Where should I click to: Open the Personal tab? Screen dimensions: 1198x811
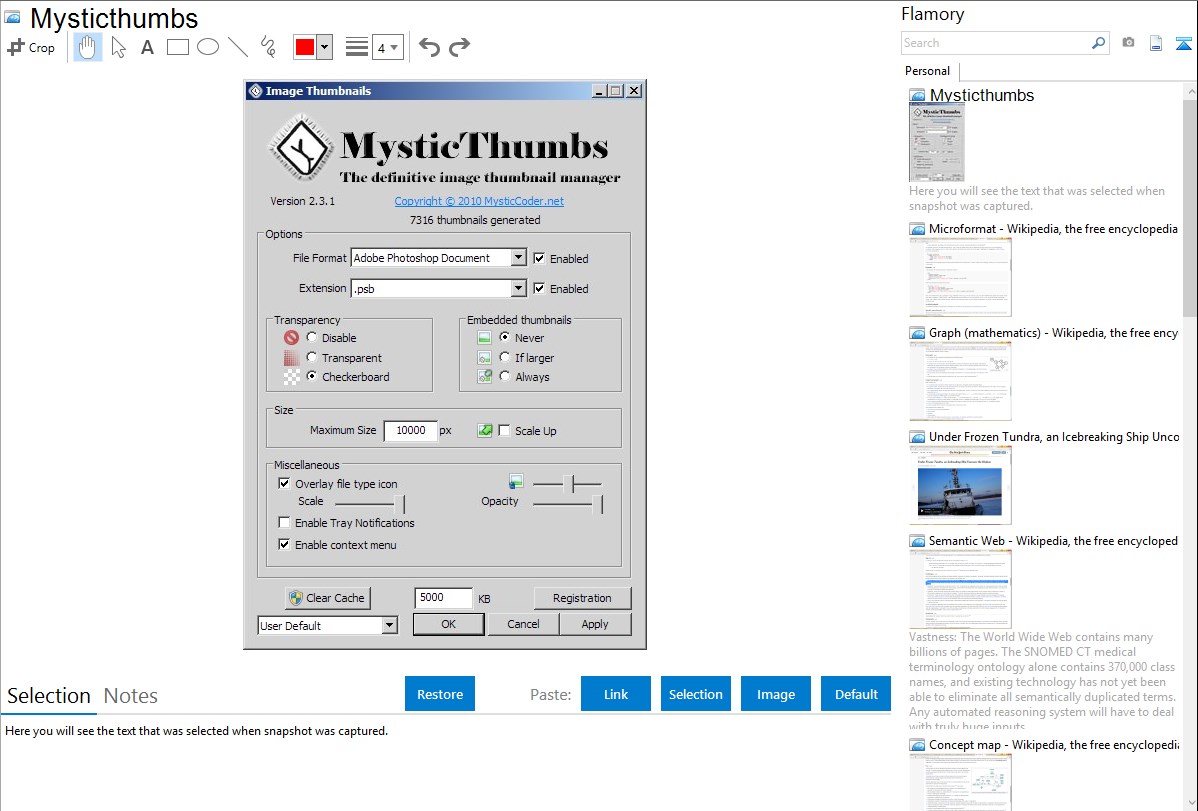tap(928, 70)
